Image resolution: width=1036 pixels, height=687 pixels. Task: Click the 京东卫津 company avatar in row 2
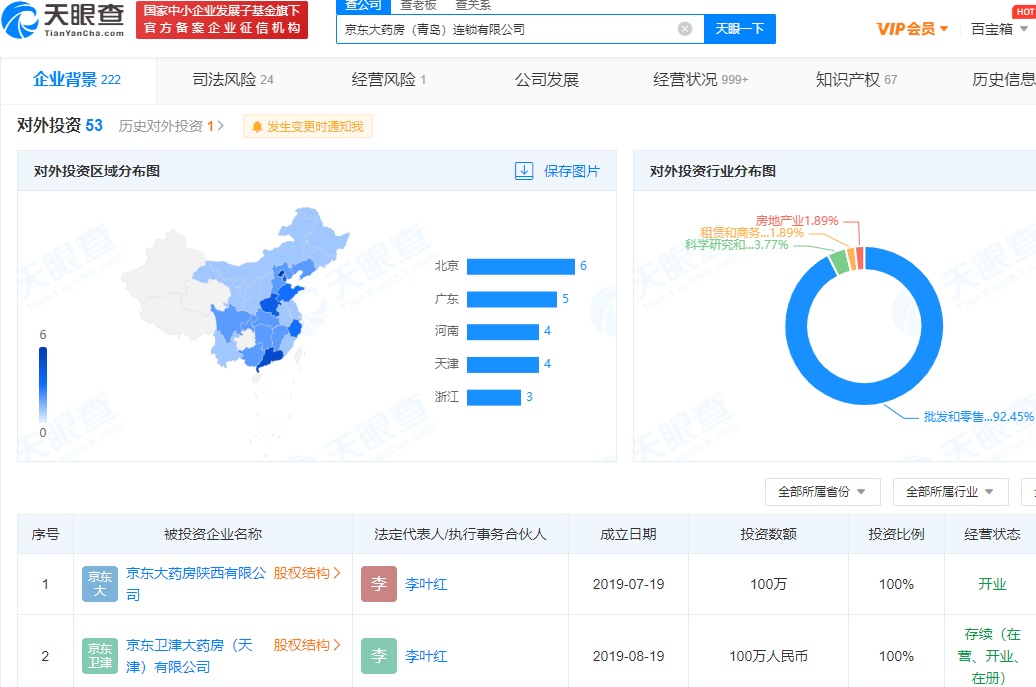click(x=100, y=656)
